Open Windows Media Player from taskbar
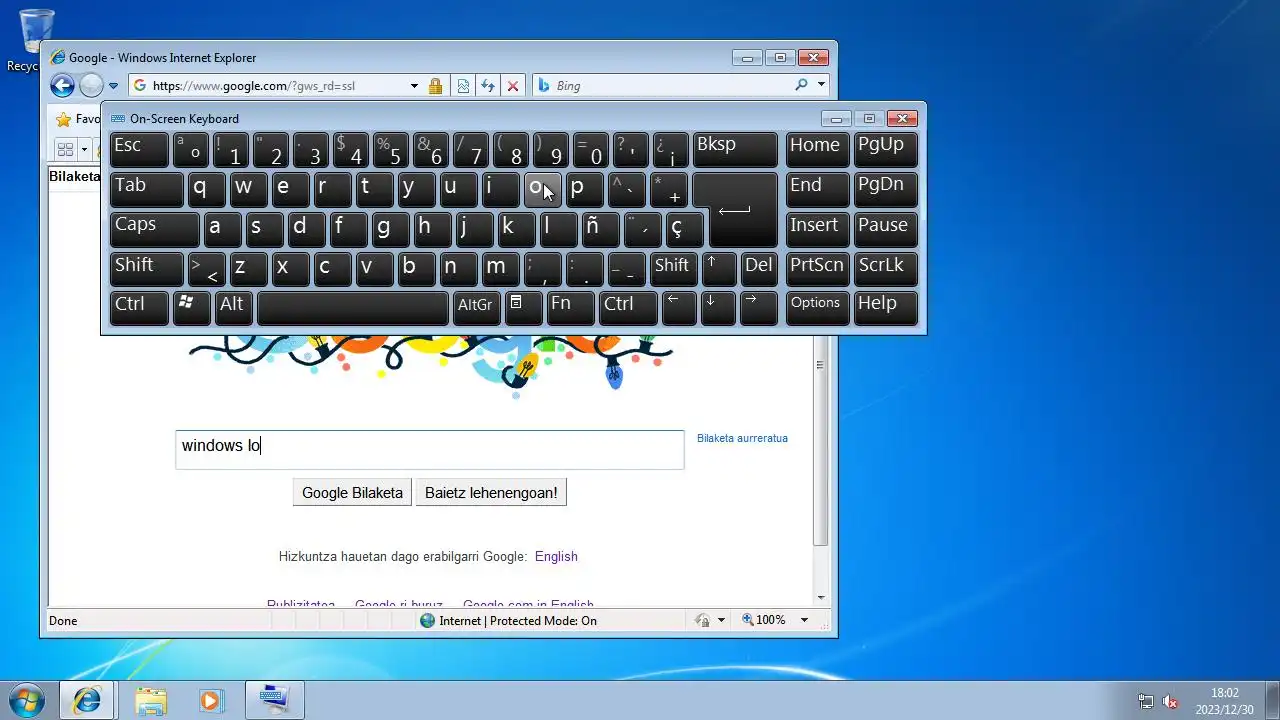Image resolution: width=1280 pixels, height=720 pixels. pyautogui.click(x=210, y=700)
